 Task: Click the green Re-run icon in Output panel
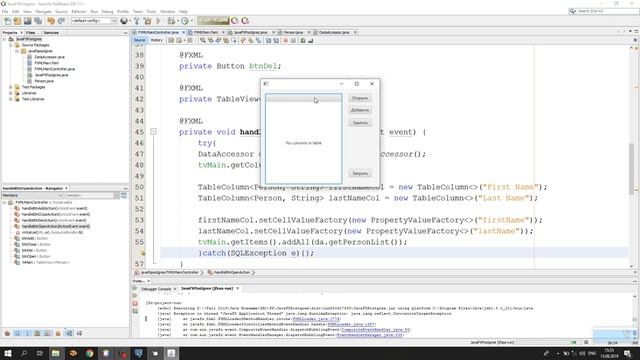(x=135, y=289)
